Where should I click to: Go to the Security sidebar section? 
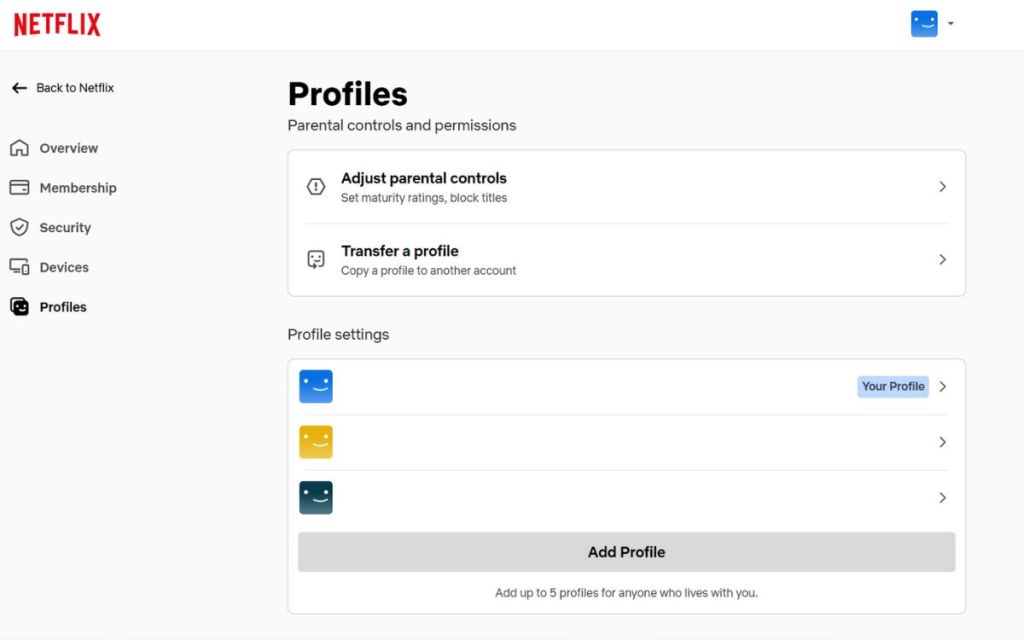click(65, 228)
